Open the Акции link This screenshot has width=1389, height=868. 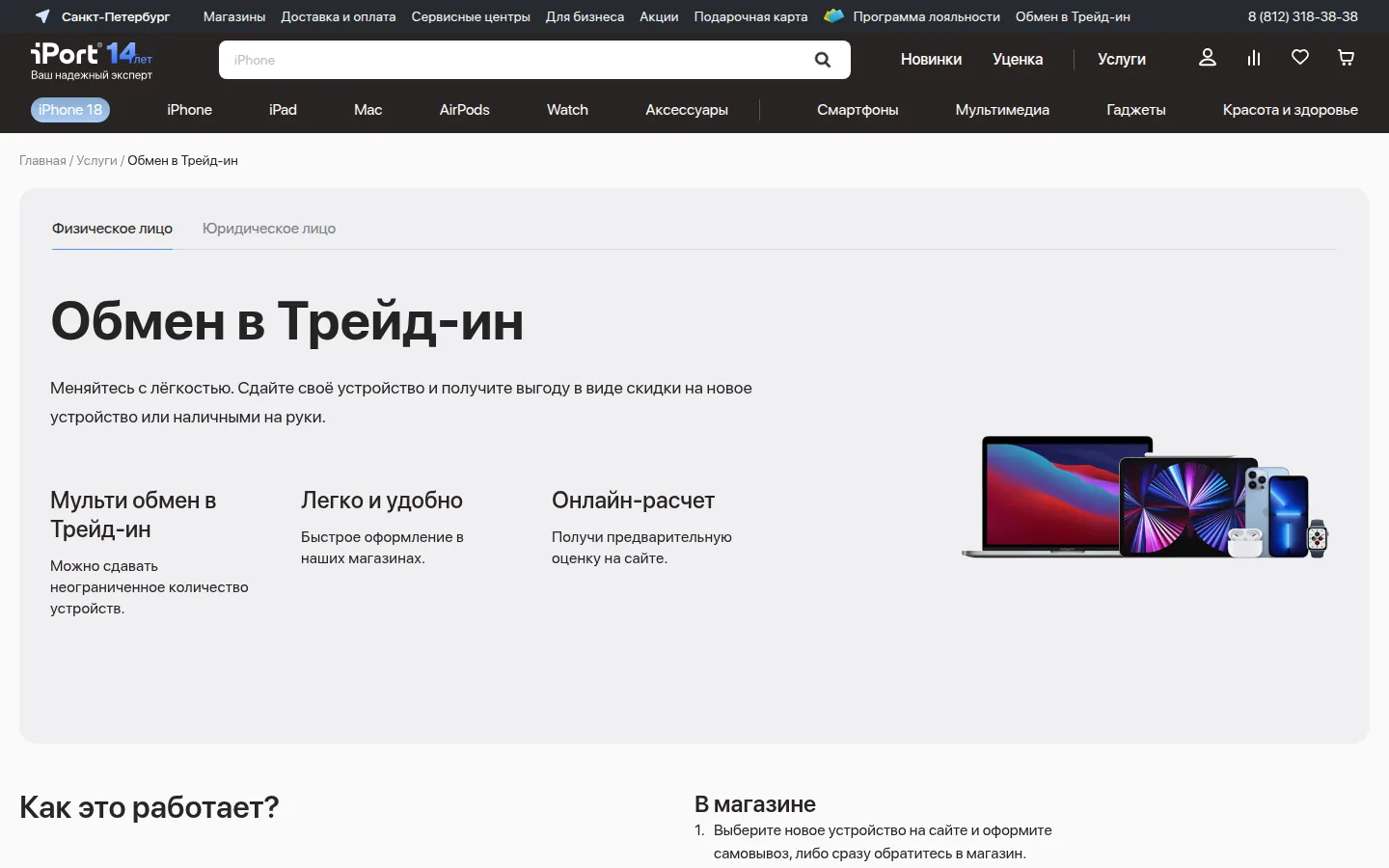(659, 16)
